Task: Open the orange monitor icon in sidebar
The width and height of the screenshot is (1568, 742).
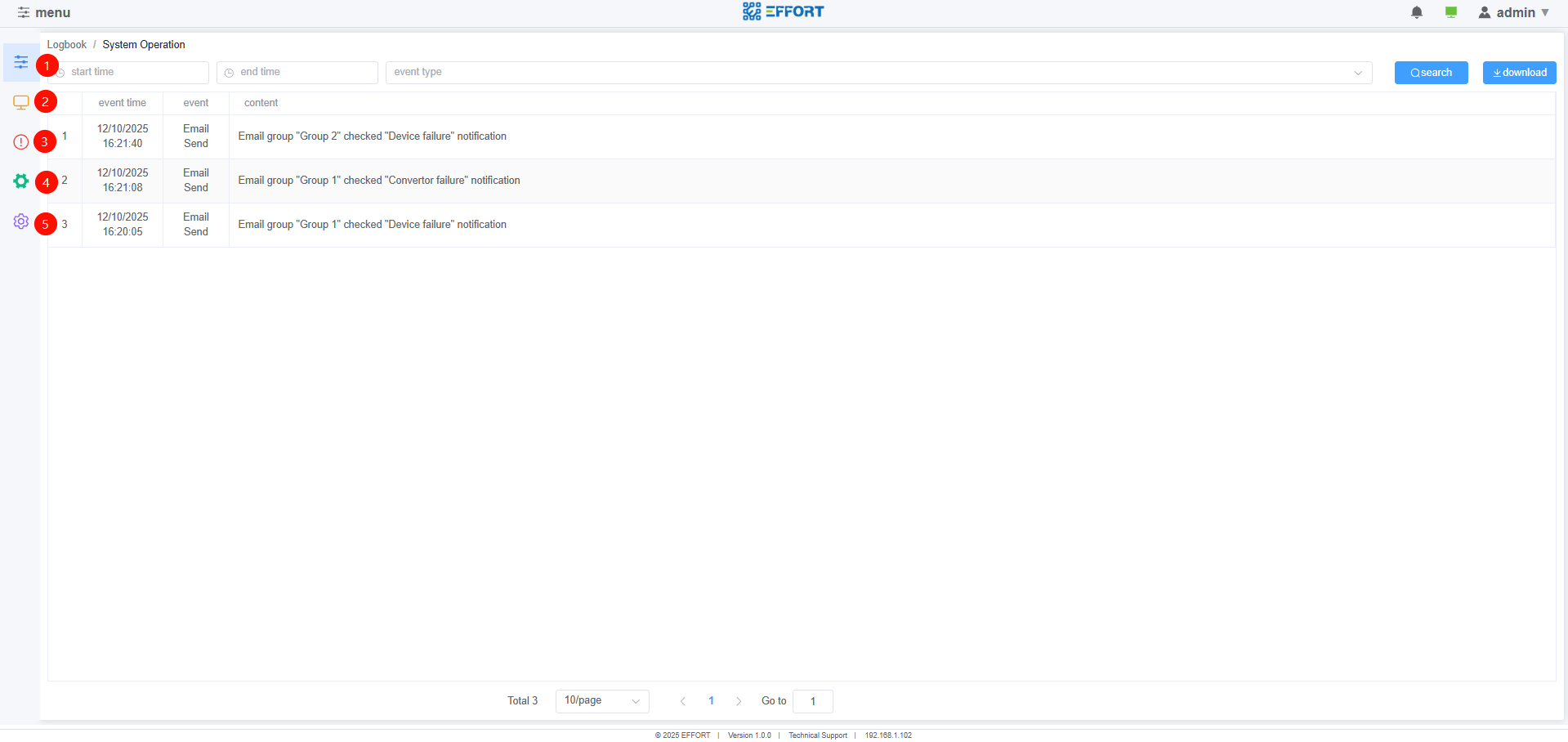Action: click(x=20, y=101)
